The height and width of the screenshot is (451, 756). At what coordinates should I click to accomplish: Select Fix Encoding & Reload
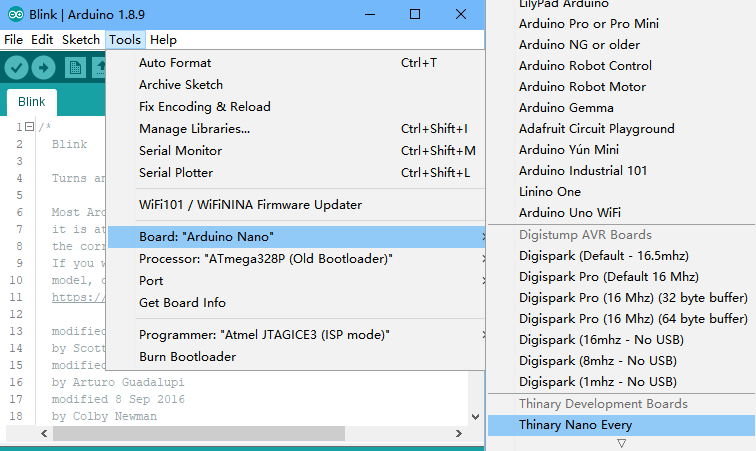[x=296, y=107]
